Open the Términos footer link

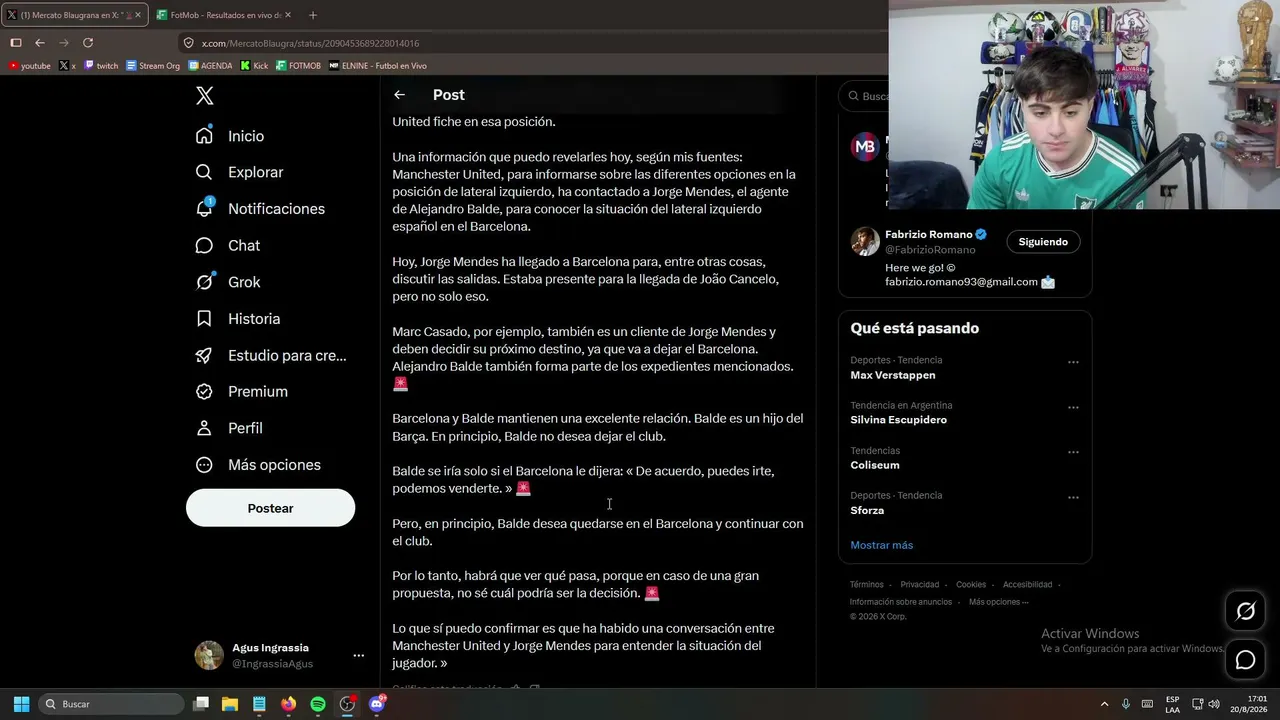pyautogui.click(x=866, y=585)
